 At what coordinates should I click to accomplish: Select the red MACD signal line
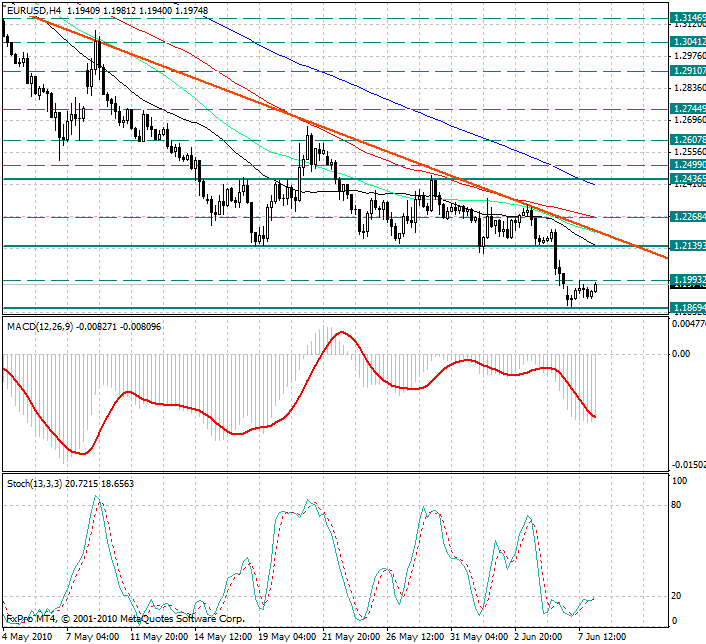pos(297,396)
